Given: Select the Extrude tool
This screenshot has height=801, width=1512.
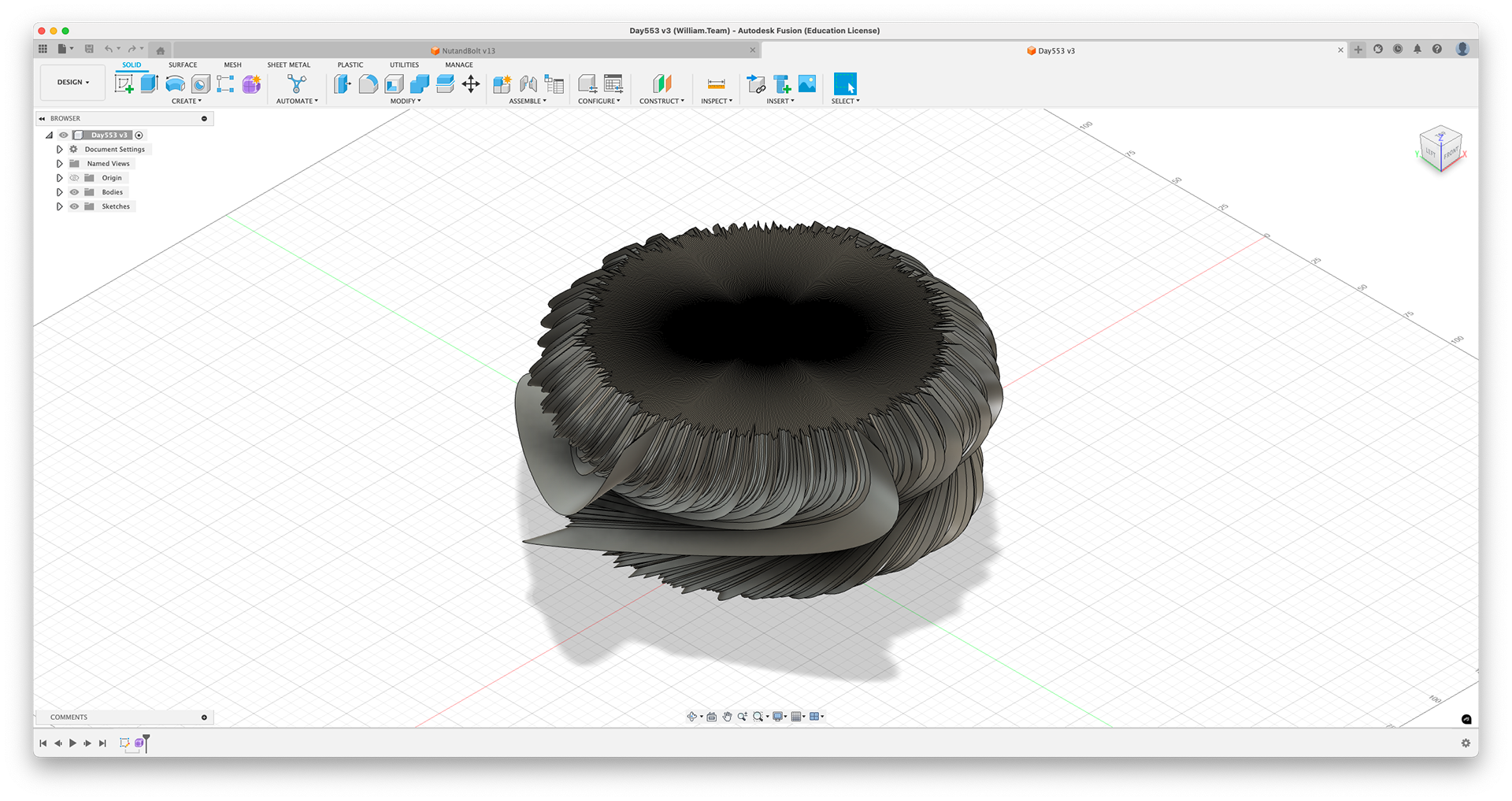Looking at the screenshot, I should pos(150,84).
